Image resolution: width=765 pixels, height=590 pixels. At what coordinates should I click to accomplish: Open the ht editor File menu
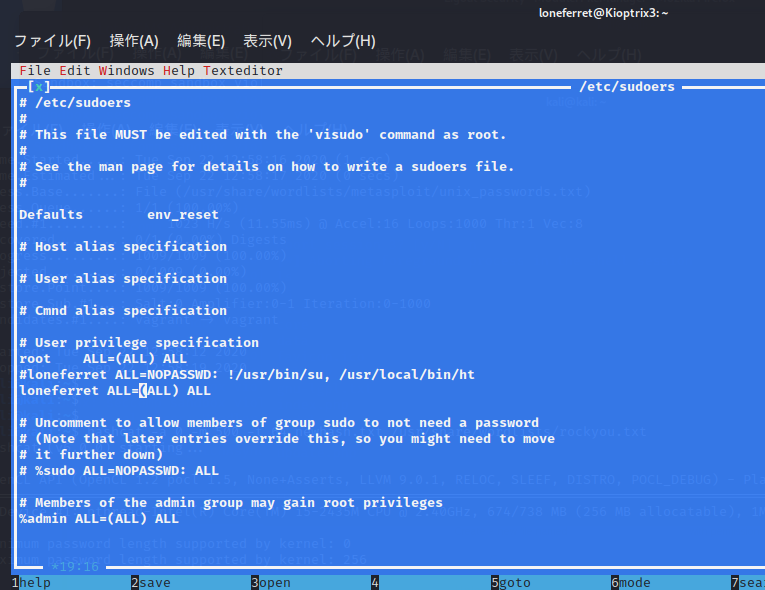(35, 71)
